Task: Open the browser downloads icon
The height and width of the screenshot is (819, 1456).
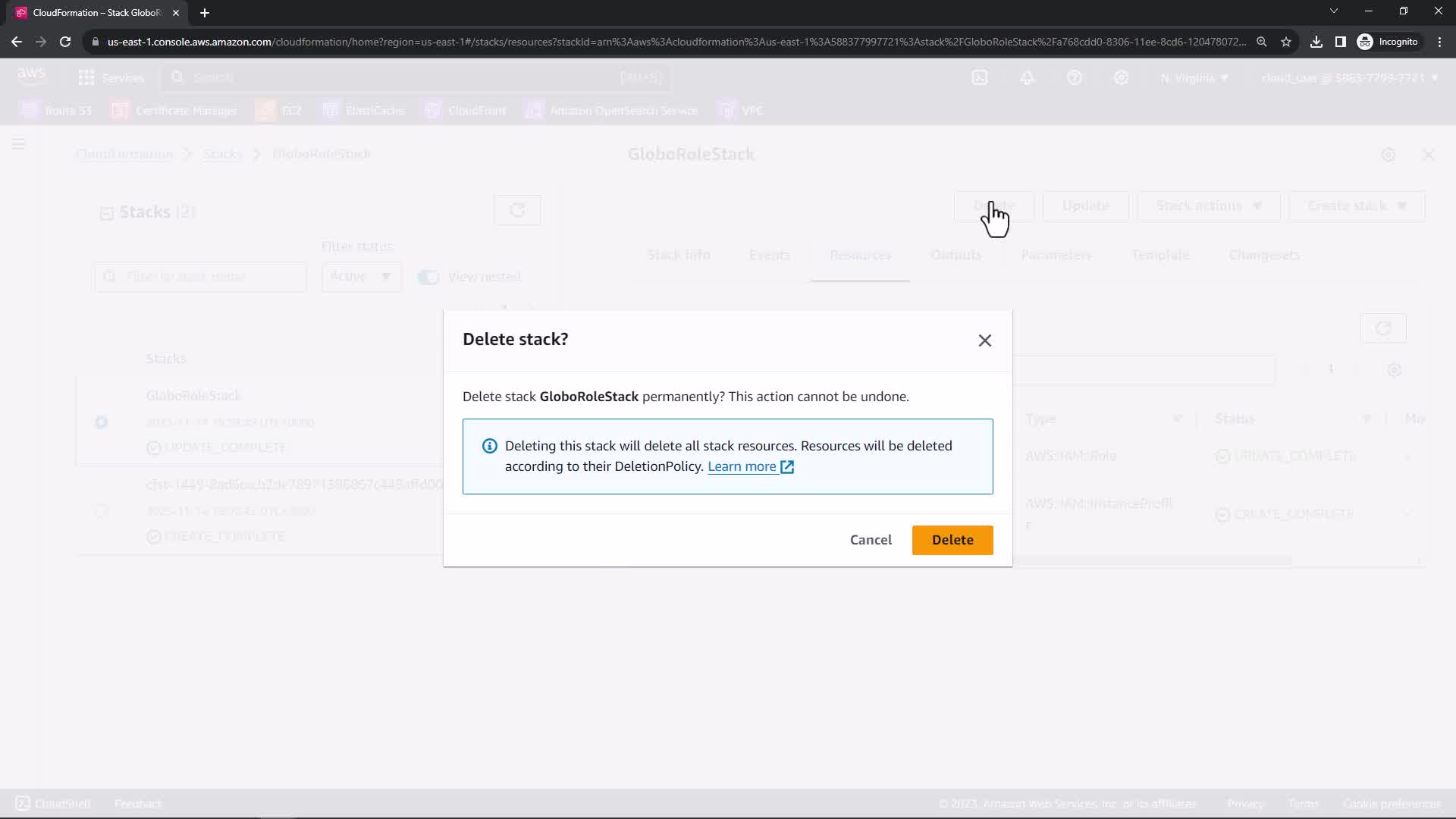Action: pos(1316,42)
